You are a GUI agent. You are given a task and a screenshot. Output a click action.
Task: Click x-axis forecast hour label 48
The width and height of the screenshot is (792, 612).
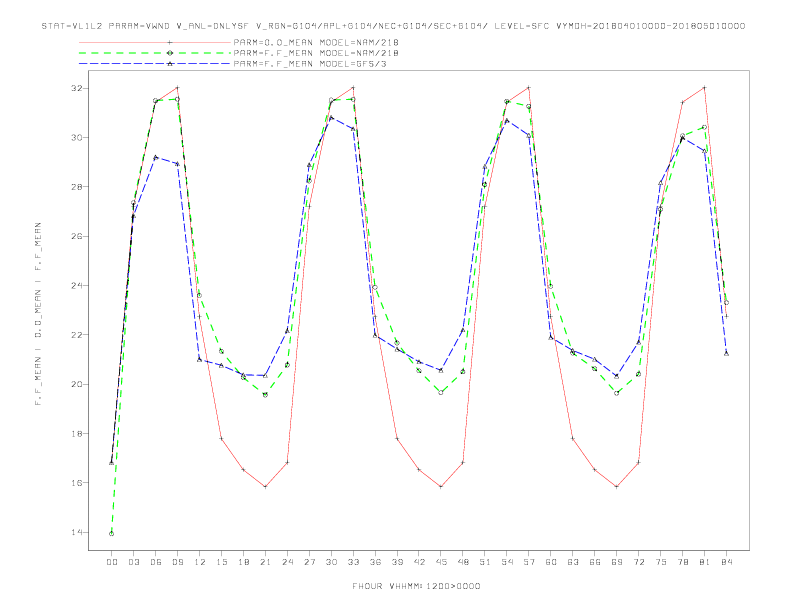[x=463, y=562]
